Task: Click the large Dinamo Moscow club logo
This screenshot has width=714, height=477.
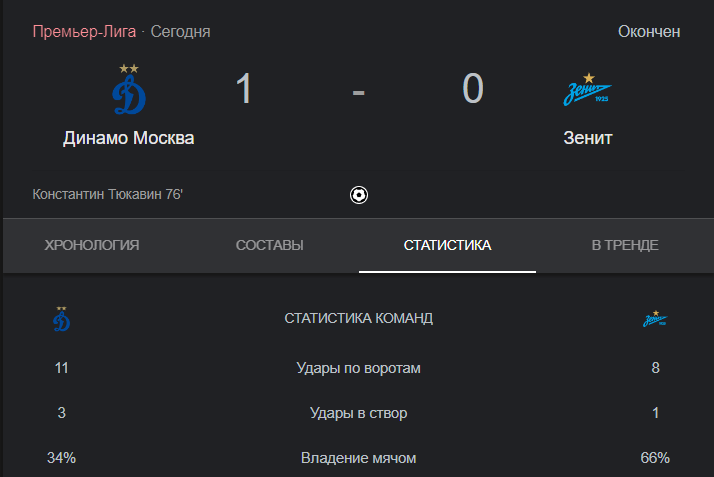Action: [x=129, y=89]
